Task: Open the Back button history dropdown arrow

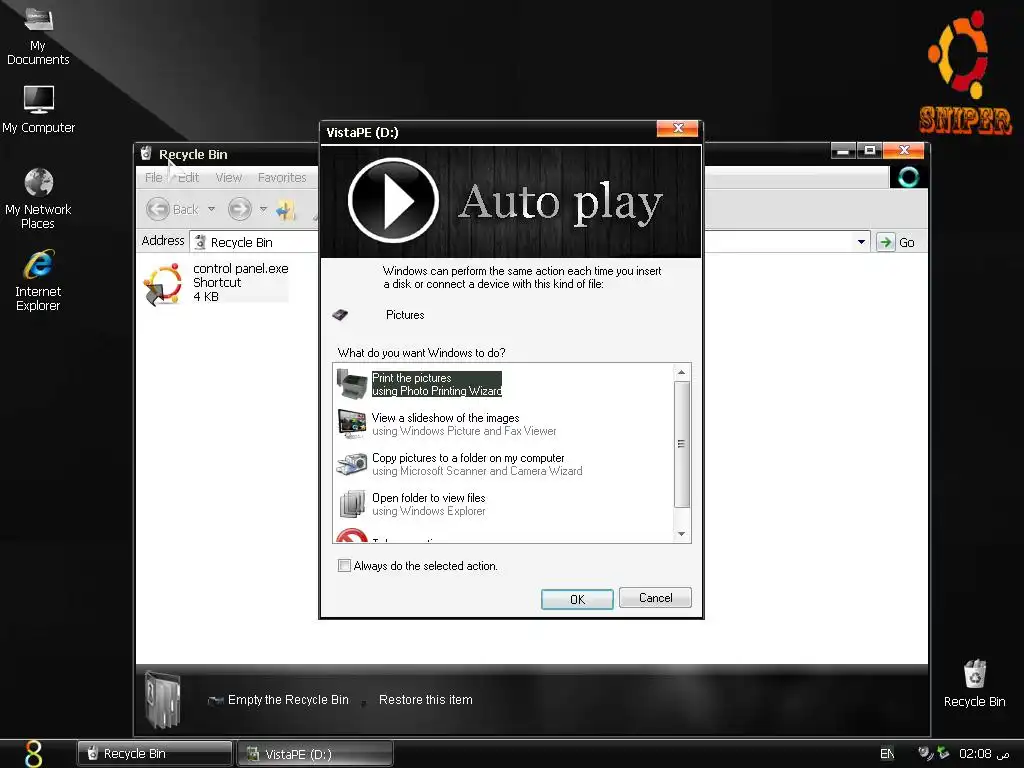Action: (x=211, y=209)
